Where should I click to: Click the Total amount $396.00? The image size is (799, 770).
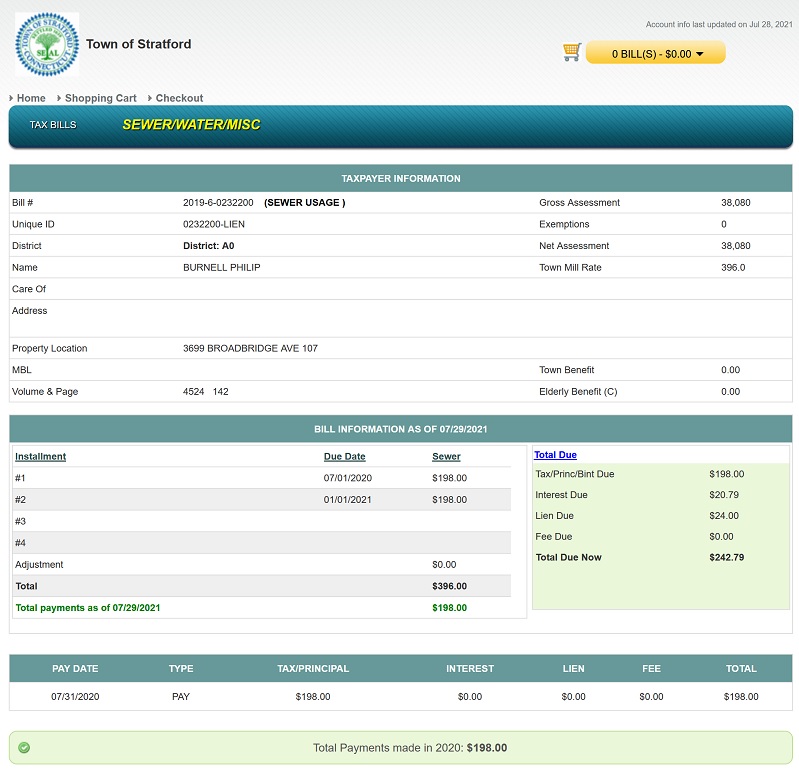[x=449, y=586]
